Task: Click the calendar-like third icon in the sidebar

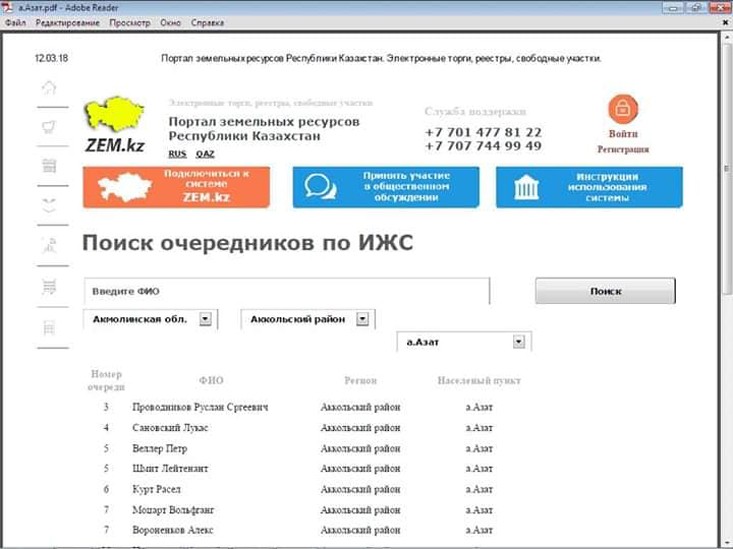Action: coord(48,165)
